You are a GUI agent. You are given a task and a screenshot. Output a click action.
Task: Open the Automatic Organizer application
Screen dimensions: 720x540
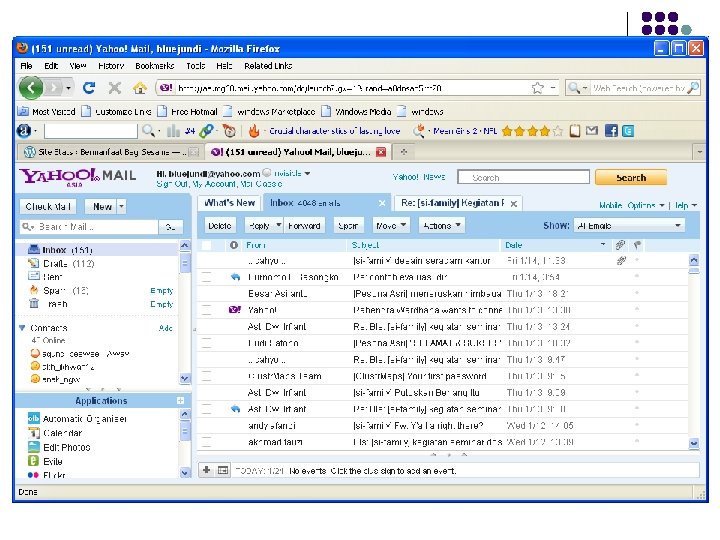84,419
